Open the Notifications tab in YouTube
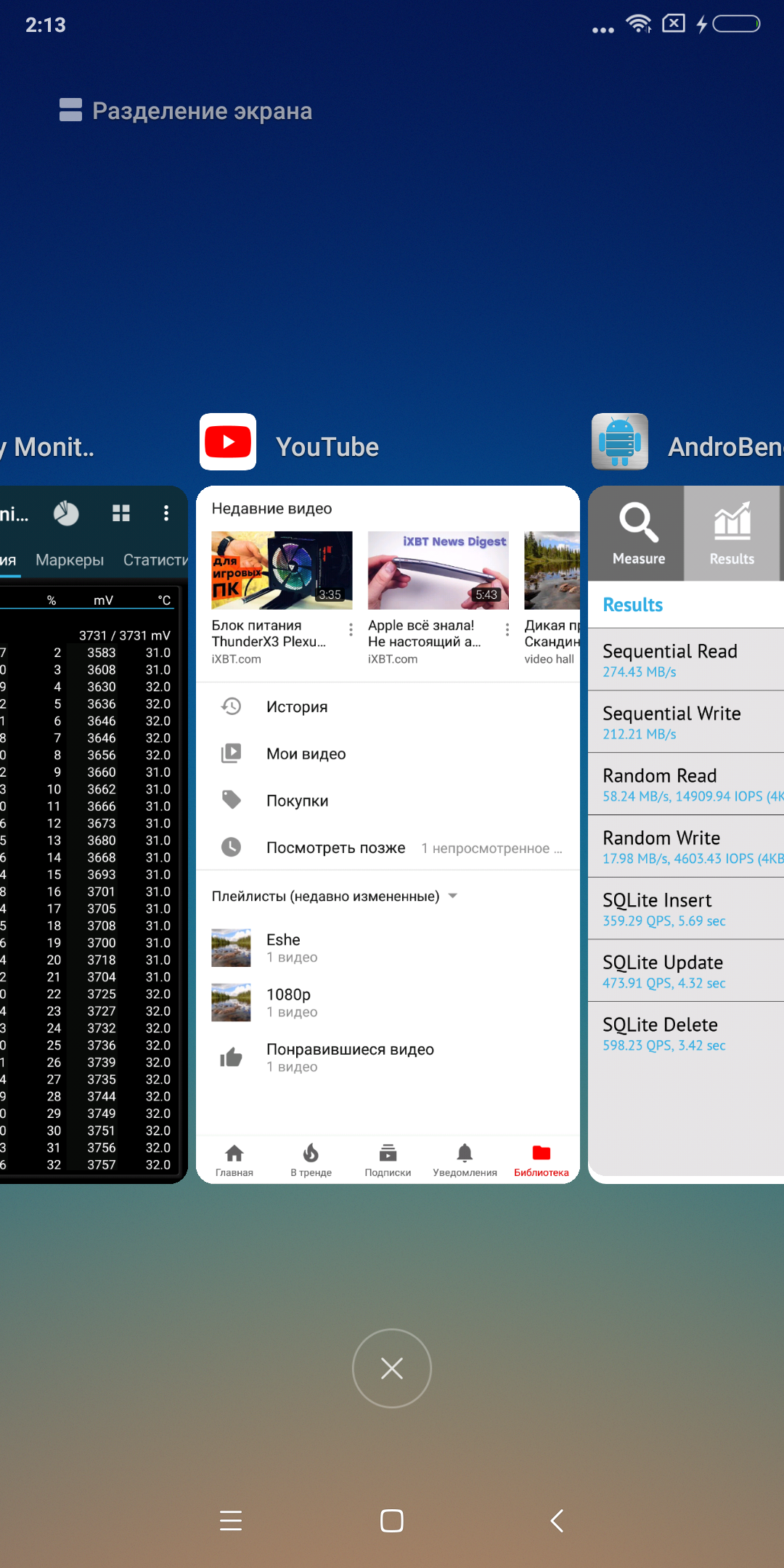 click(465, 1160)
